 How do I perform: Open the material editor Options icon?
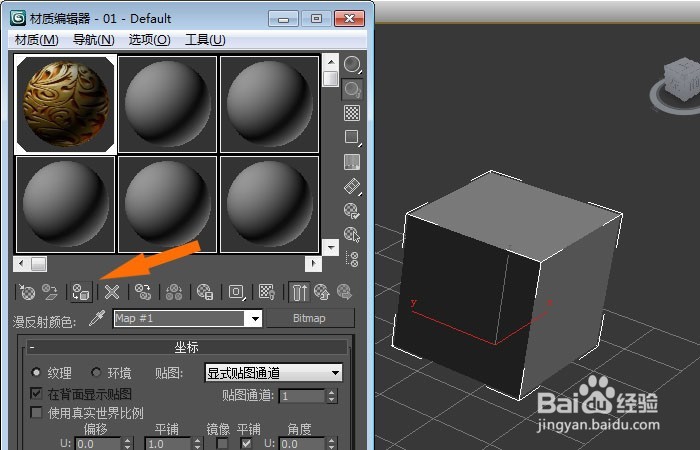pyautogui.click(x=352, y=210)
